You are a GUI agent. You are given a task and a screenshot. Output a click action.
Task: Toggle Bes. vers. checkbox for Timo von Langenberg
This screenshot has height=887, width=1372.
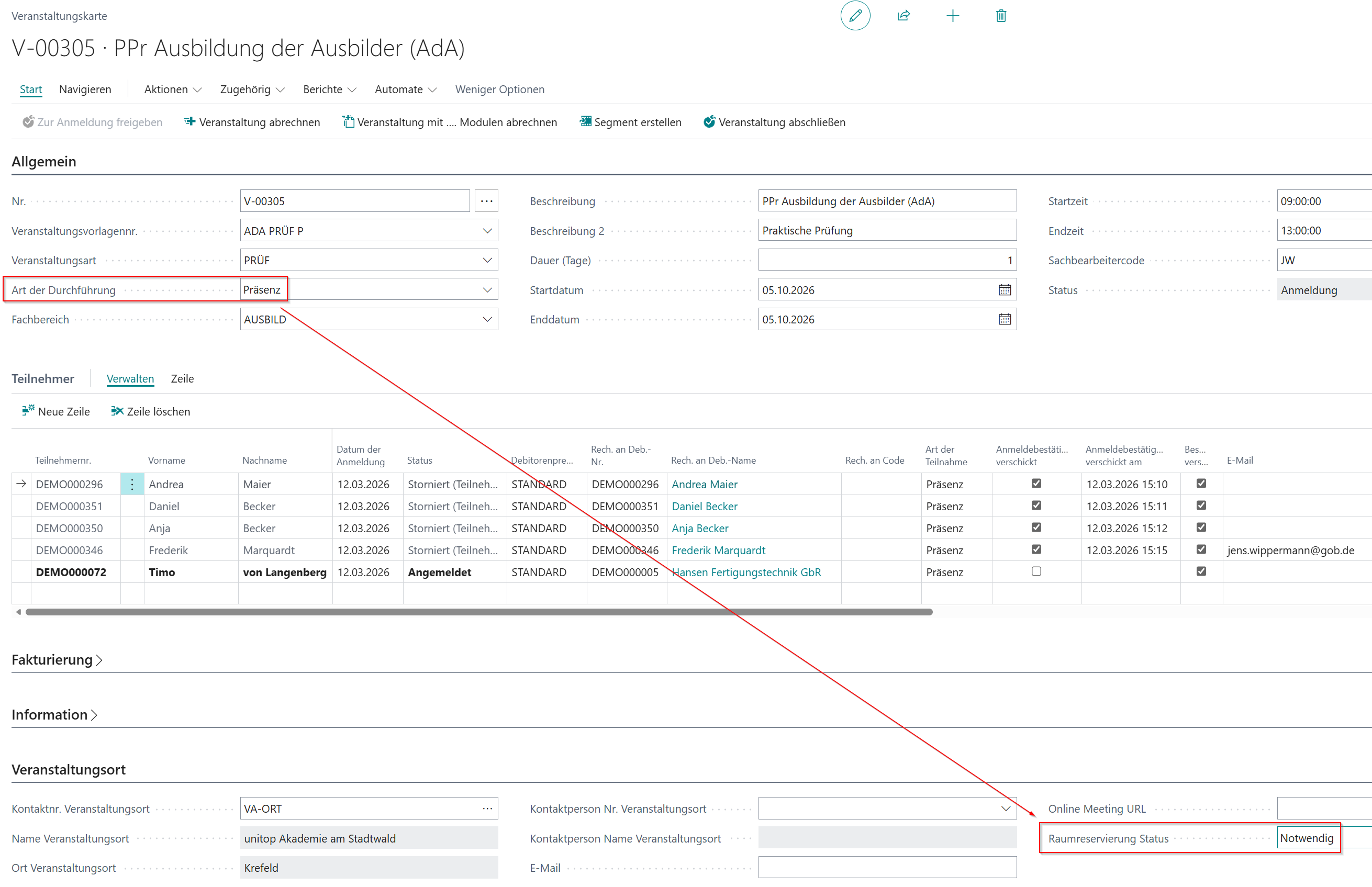(1200, 571)
